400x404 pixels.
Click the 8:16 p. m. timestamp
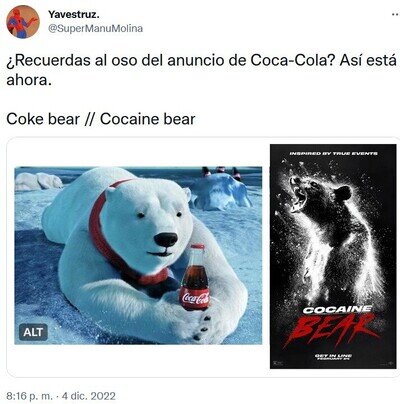30,396
